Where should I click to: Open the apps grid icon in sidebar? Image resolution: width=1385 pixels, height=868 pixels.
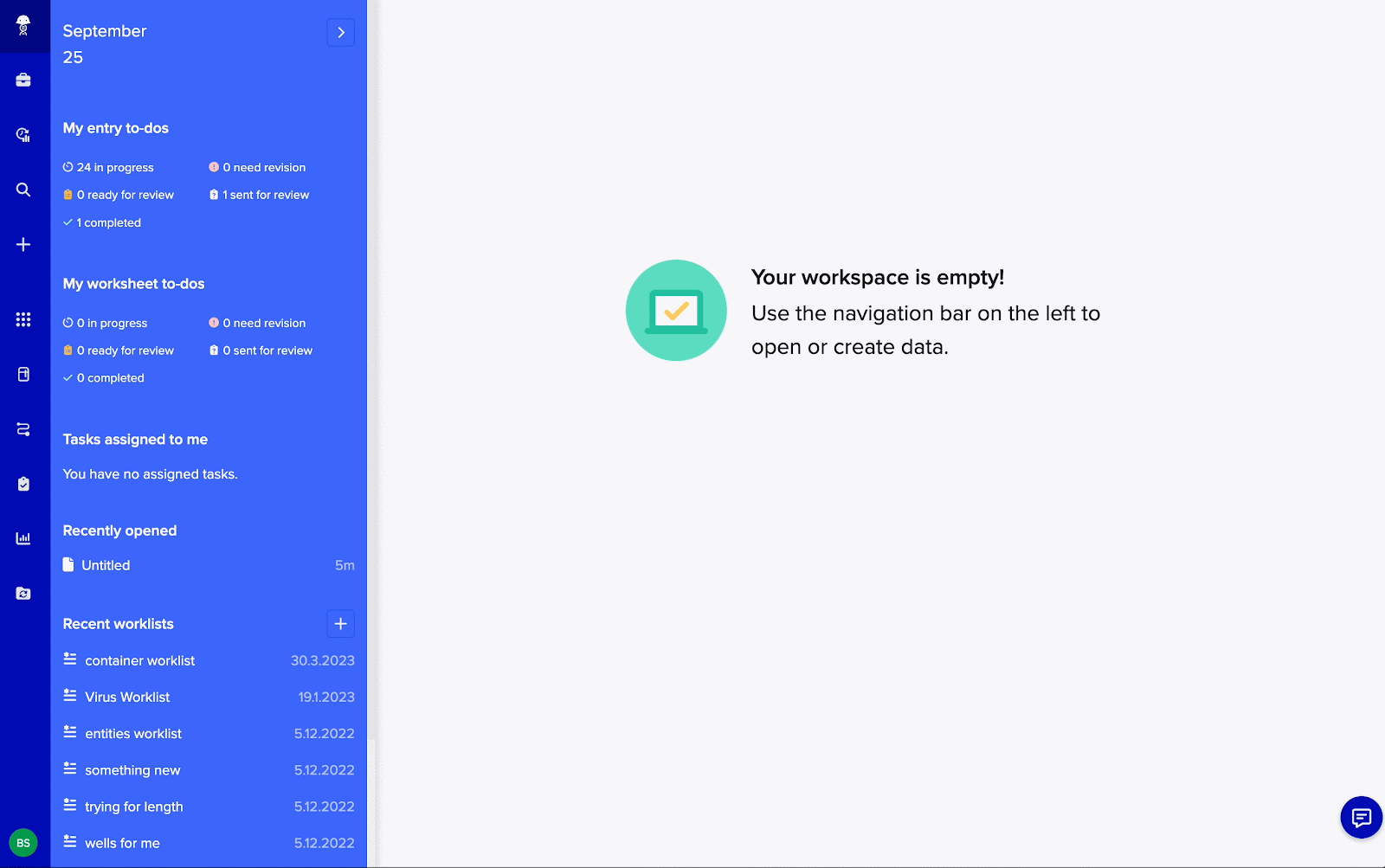tap(23, 319)
